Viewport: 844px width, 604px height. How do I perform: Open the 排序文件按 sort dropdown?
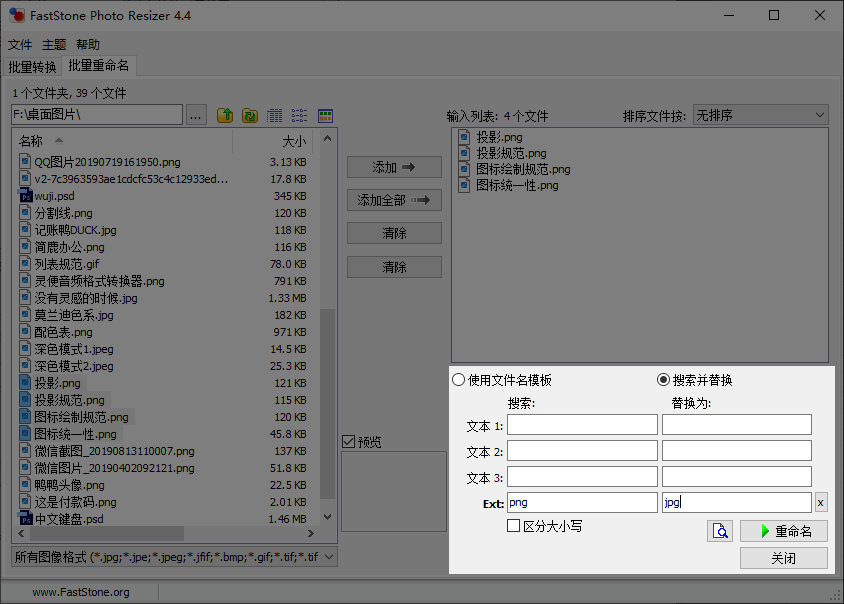[760, 115]
